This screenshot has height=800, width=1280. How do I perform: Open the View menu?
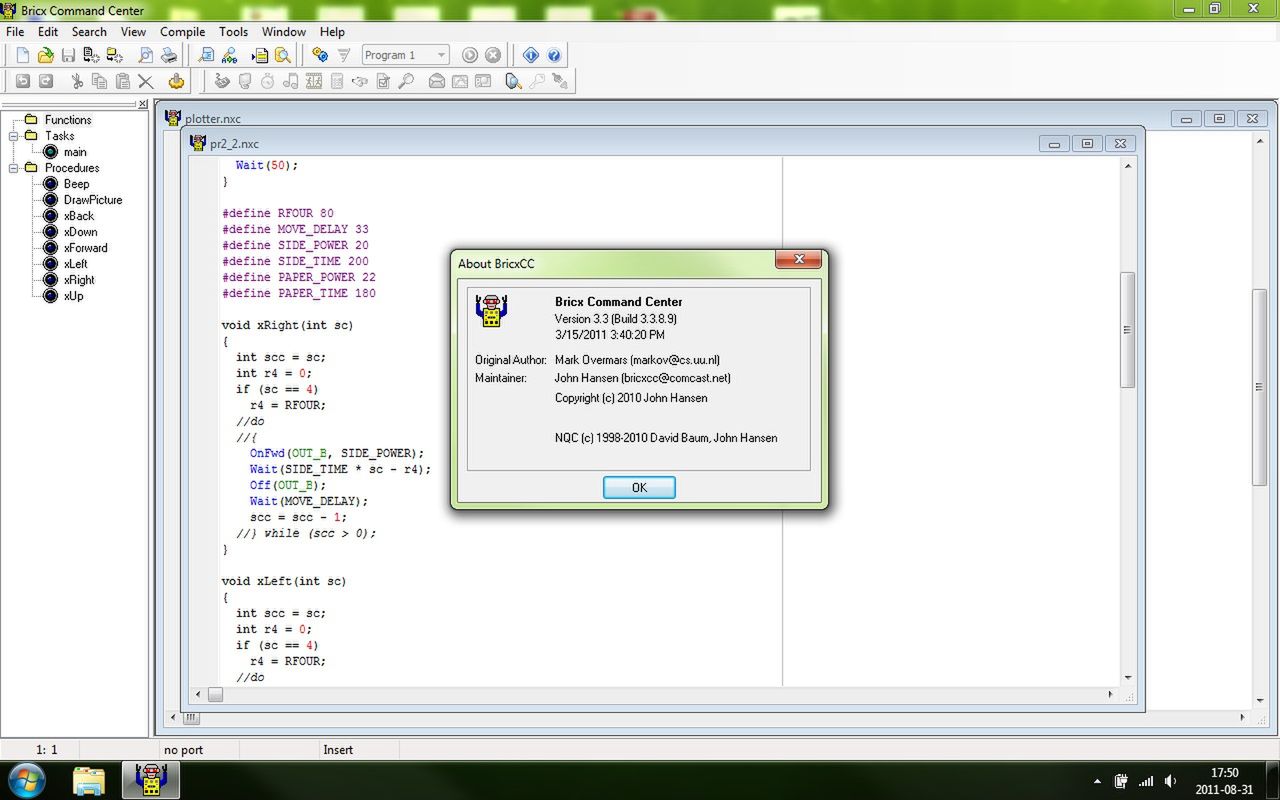point(133,32)
